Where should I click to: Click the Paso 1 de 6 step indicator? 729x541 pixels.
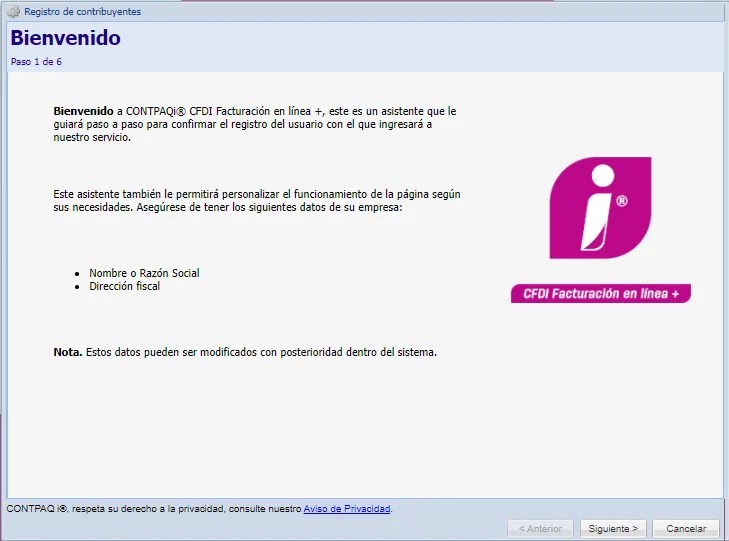point(36,61)
